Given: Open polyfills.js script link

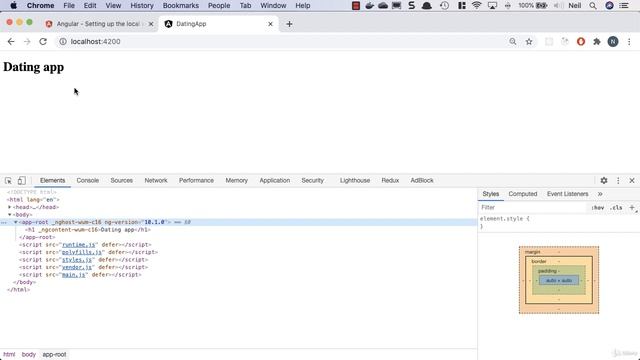Looking at the screenshot, I should pos(82,252).
